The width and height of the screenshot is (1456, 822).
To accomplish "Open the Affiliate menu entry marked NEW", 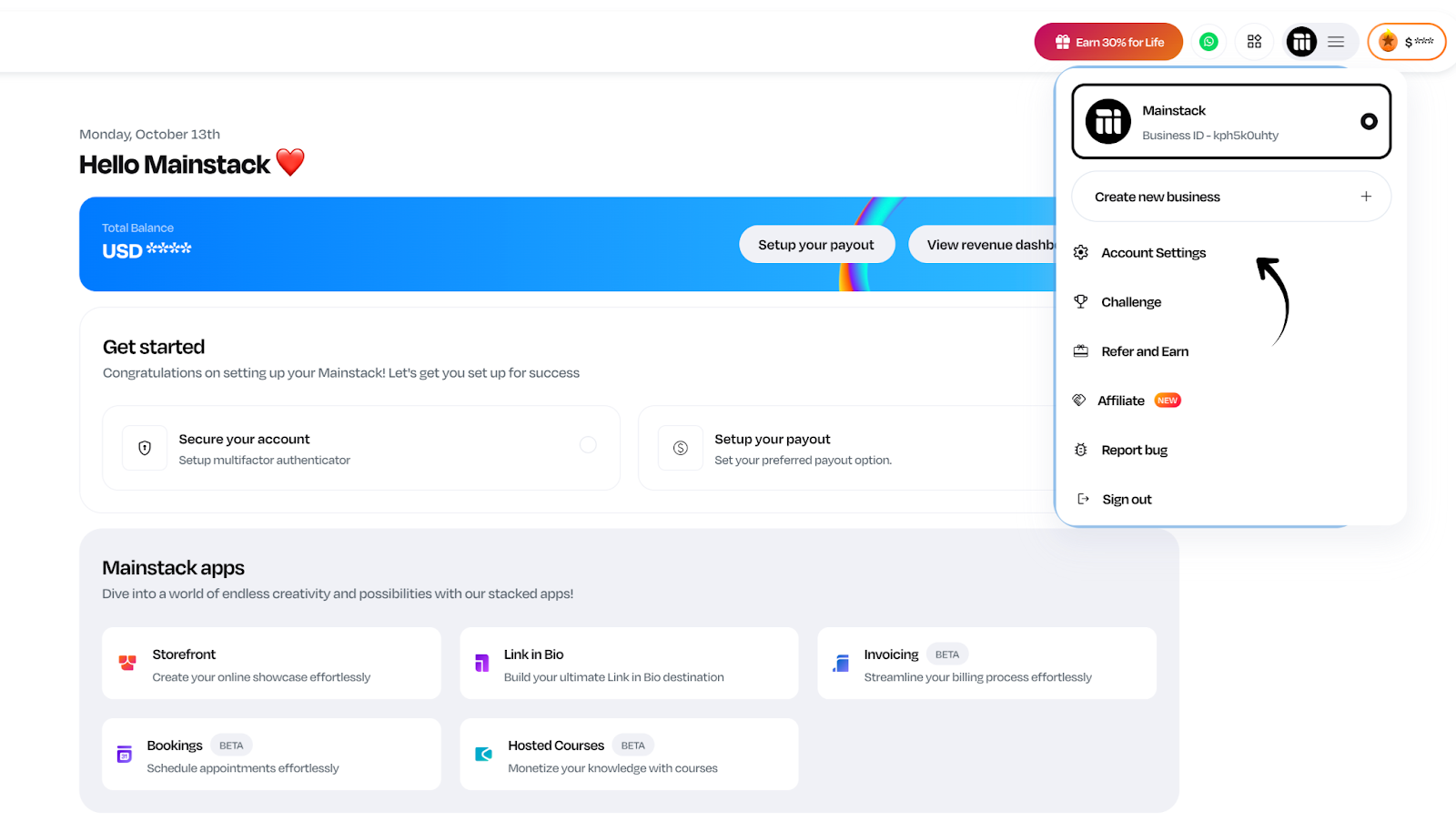I will click(x=1121, y=401).
